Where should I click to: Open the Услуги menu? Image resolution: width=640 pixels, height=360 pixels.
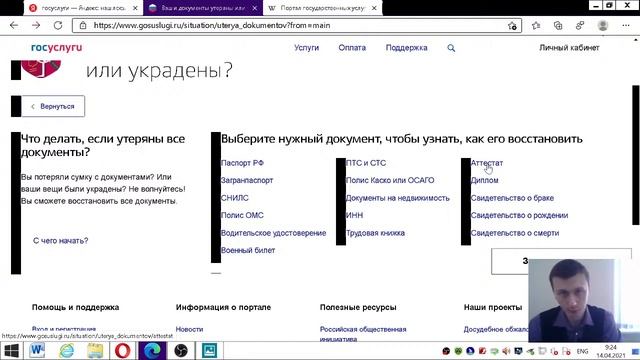307,48
